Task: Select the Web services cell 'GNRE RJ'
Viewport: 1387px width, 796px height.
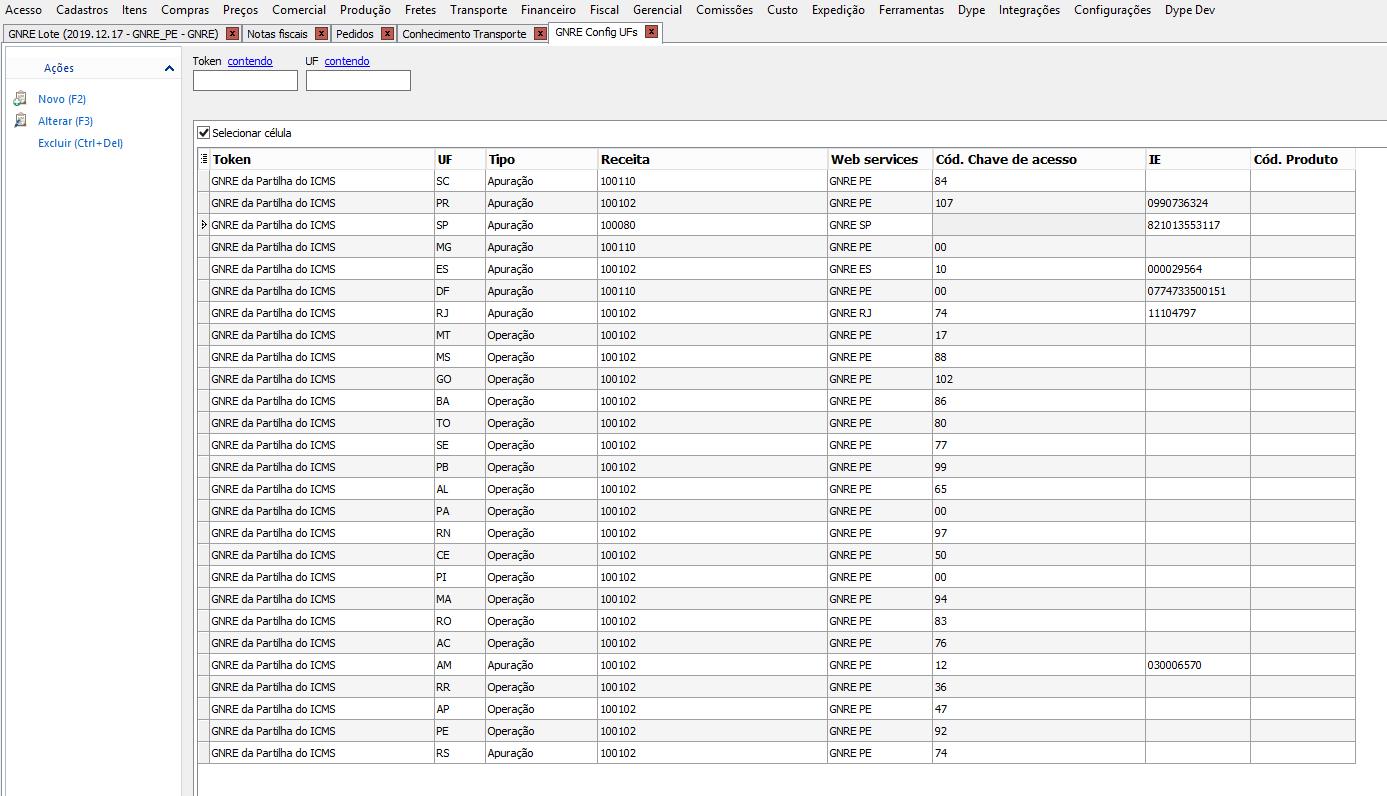Action: click(x=880, y=313)
